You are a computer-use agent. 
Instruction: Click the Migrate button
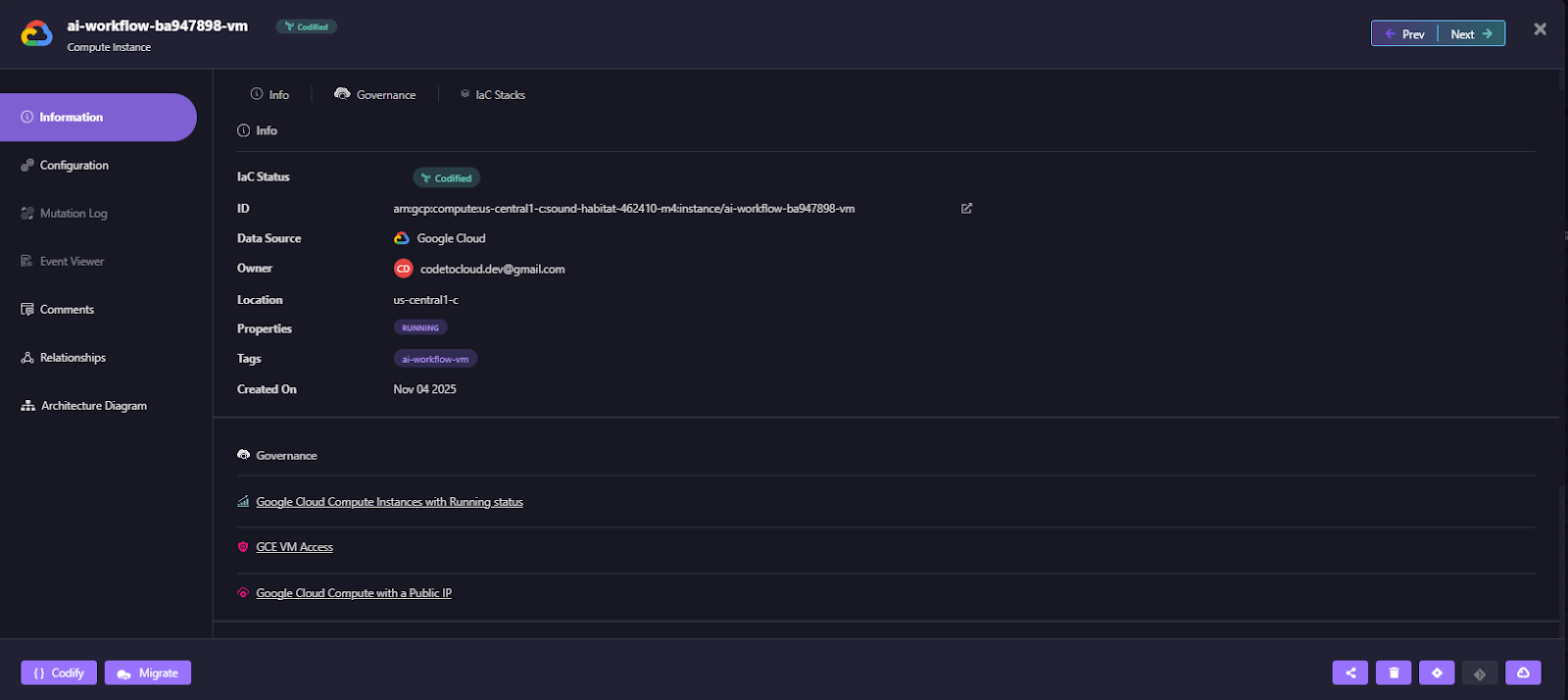tap(148, 673)
